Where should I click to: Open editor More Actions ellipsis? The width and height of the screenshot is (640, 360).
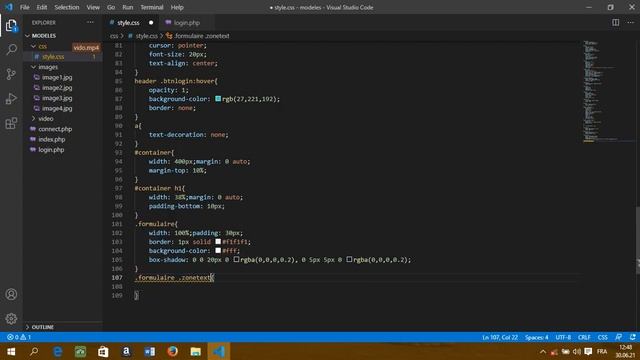[631, 22]
